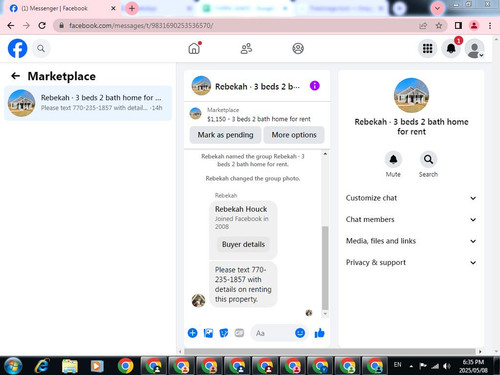Search in conversation using the magnifier icon
The width and height of the screenshot is (500, 375).
pos(428,160)
